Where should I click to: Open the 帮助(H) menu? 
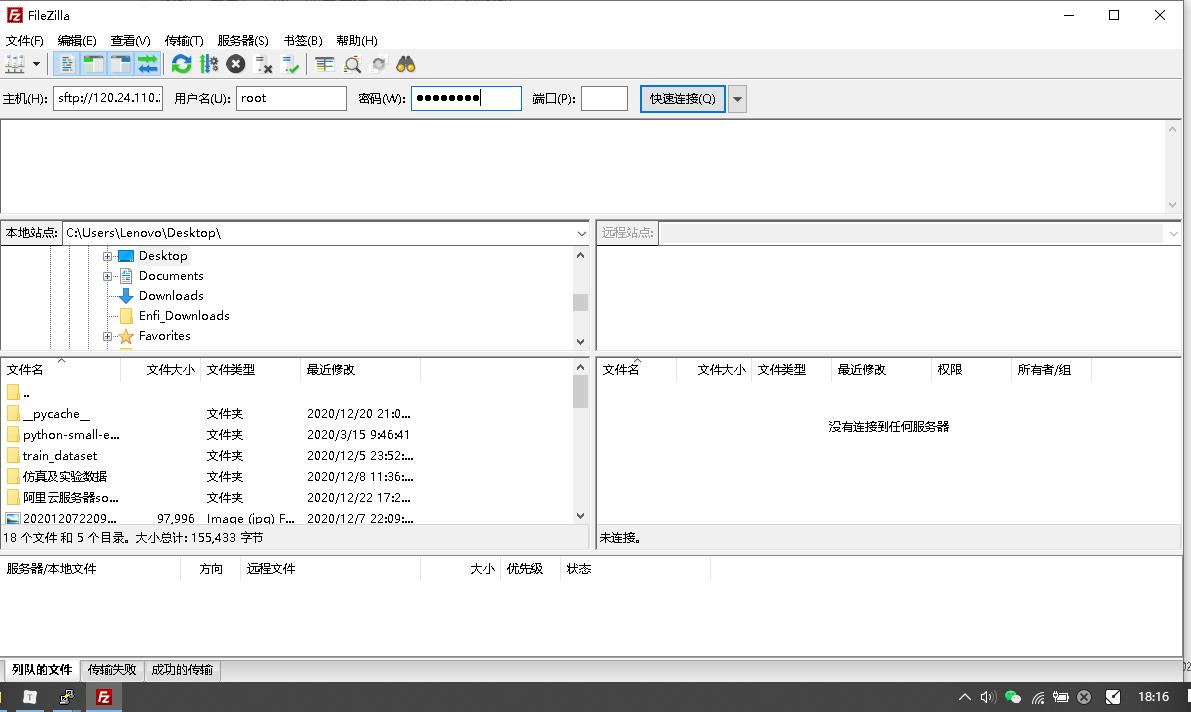(x=356, y=40)
